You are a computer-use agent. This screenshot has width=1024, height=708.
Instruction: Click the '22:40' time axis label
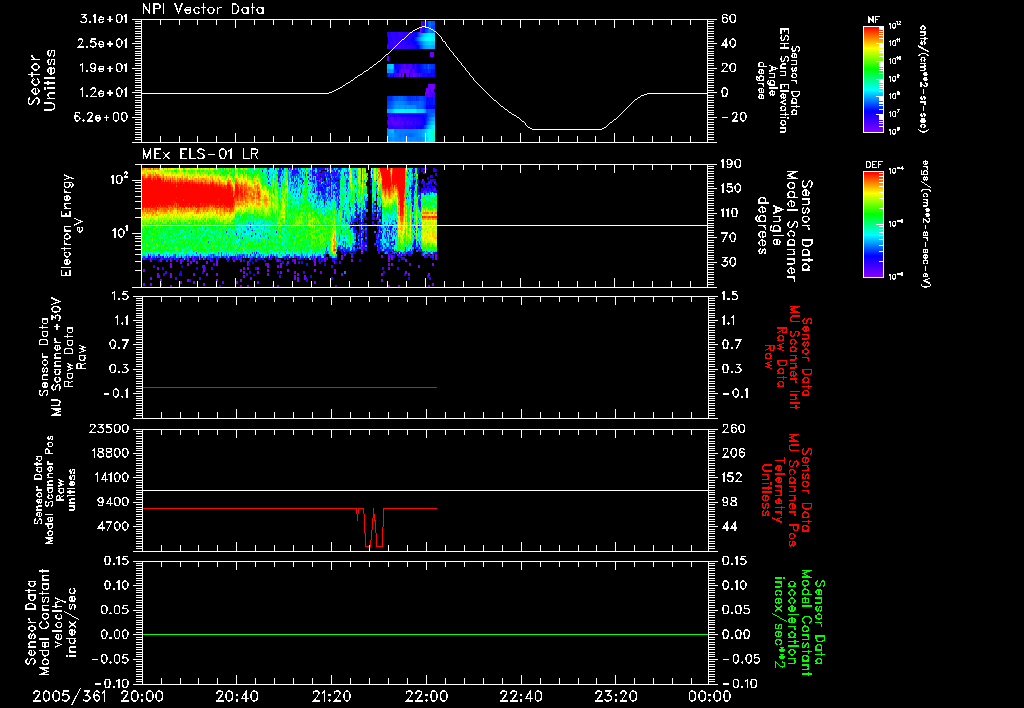tap(521, 697)
